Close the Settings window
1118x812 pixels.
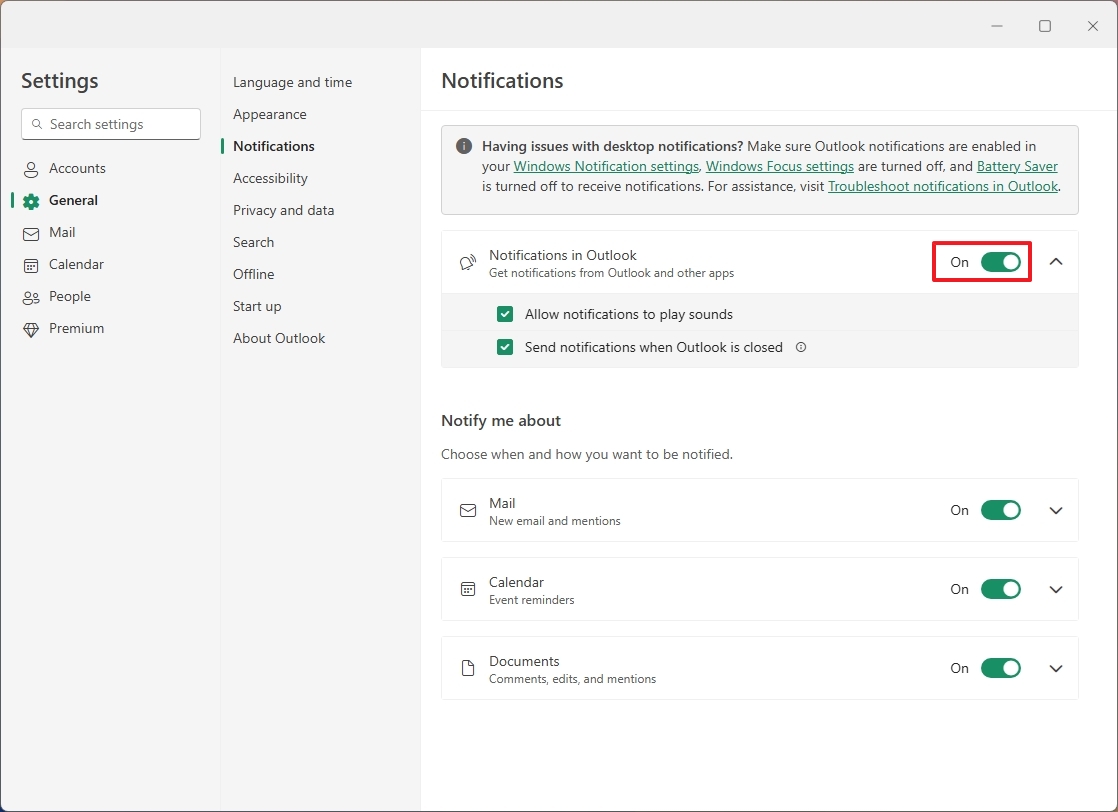pyautogui.click(x=1092, y=26)
